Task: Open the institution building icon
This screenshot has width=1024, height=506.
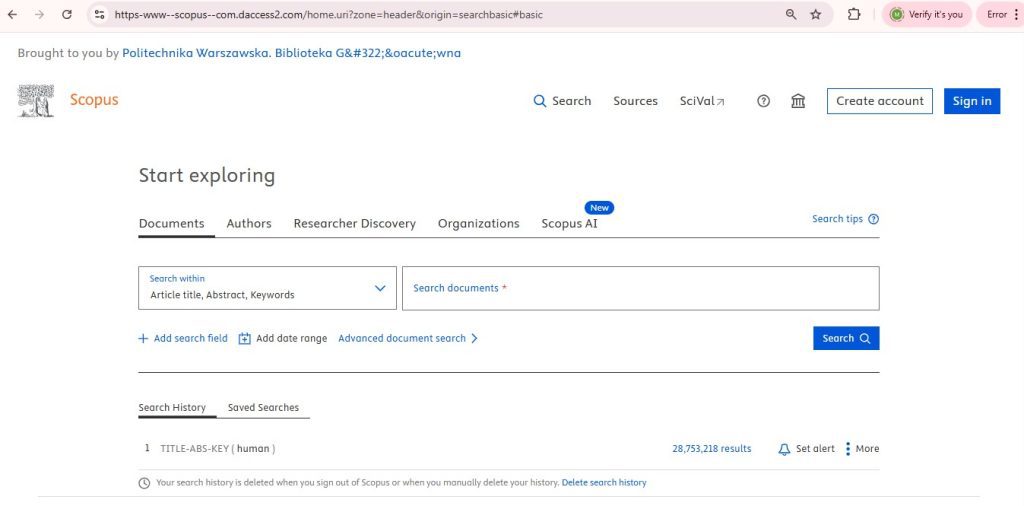Action: (798, 101)
